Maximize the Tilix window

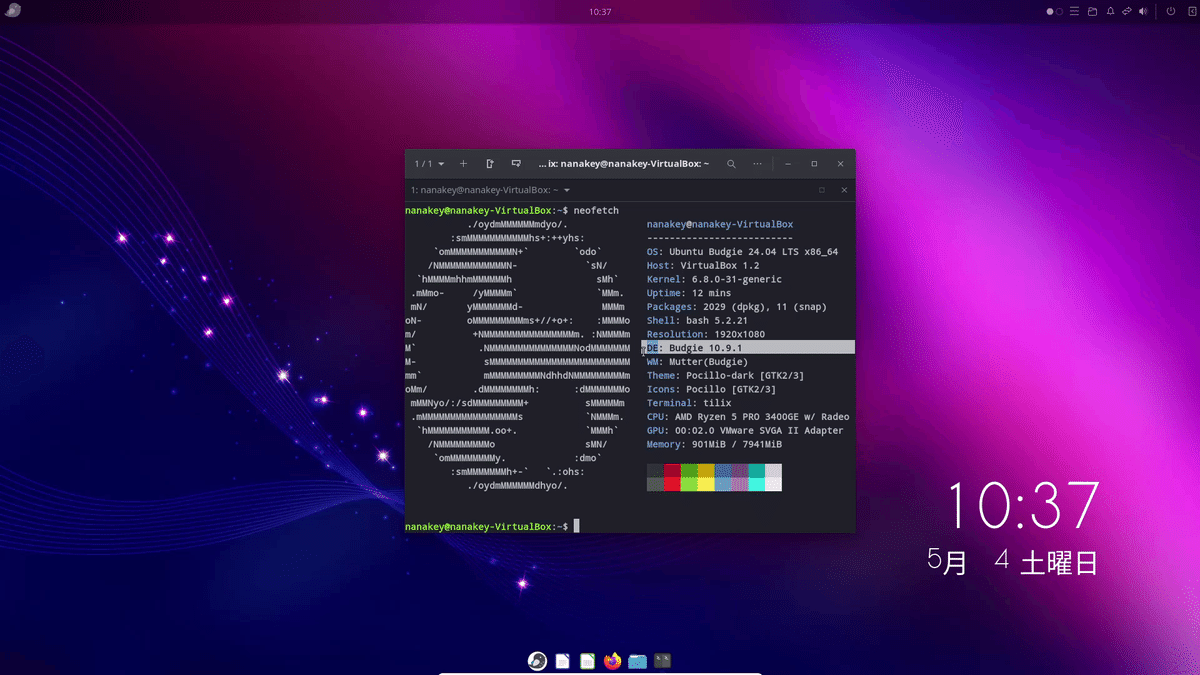click(x=814, y=163)
